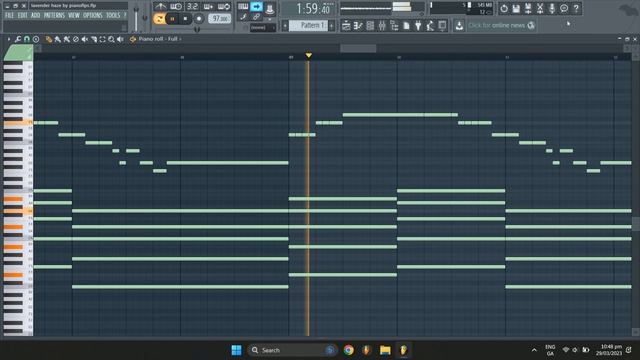Select the Playback speaker tool in piano roll
This screenshot has width=640, height=360.
tap(120, 39)
